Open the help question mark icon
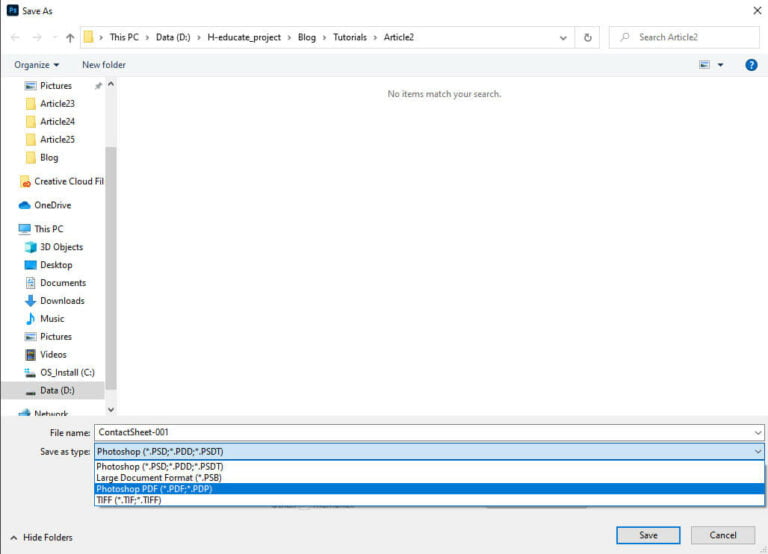This screenshot has height=554, width=768. coord(751,65)
